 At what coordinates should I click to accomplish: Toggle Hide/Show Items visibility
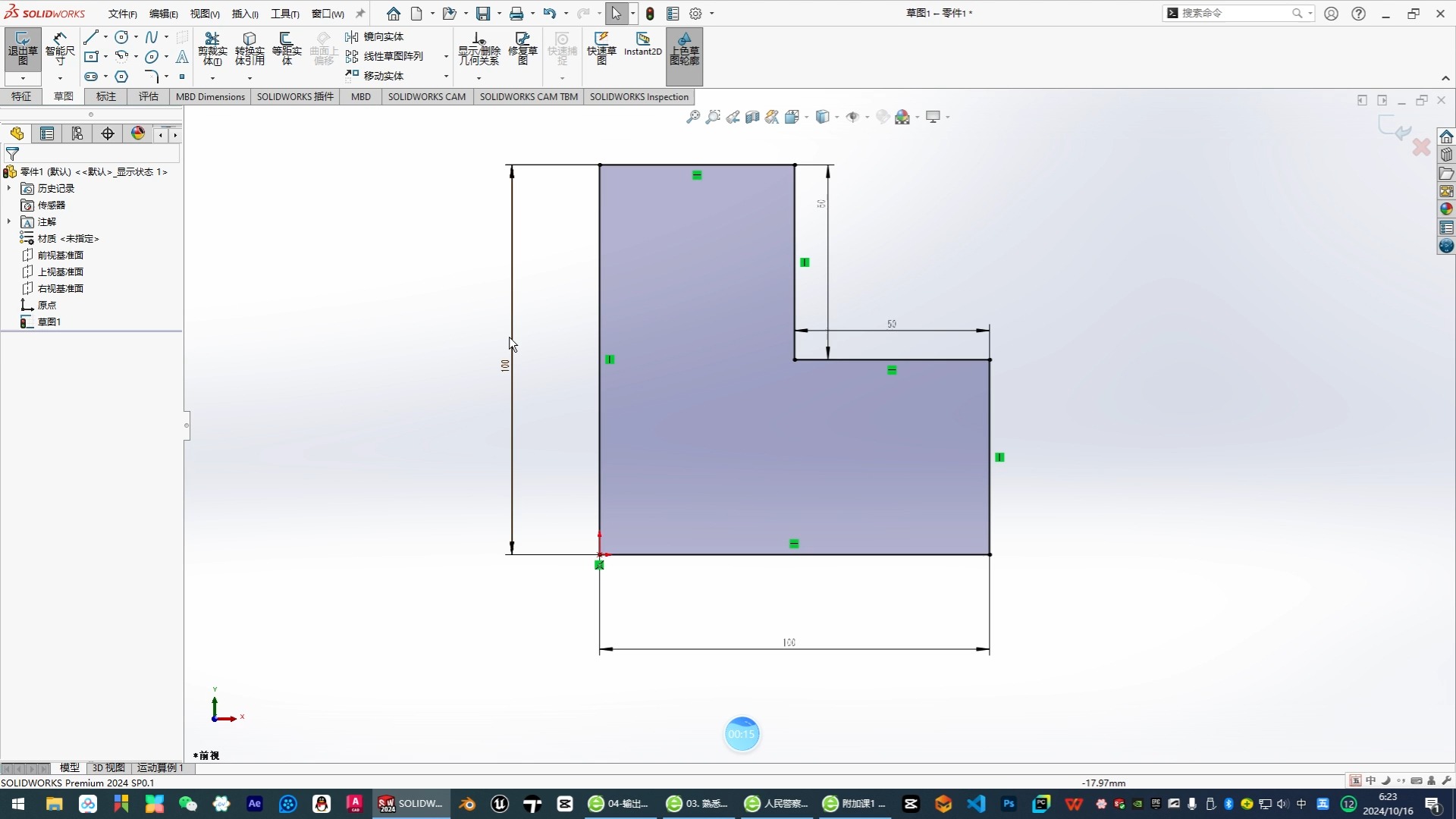[852, 117]
